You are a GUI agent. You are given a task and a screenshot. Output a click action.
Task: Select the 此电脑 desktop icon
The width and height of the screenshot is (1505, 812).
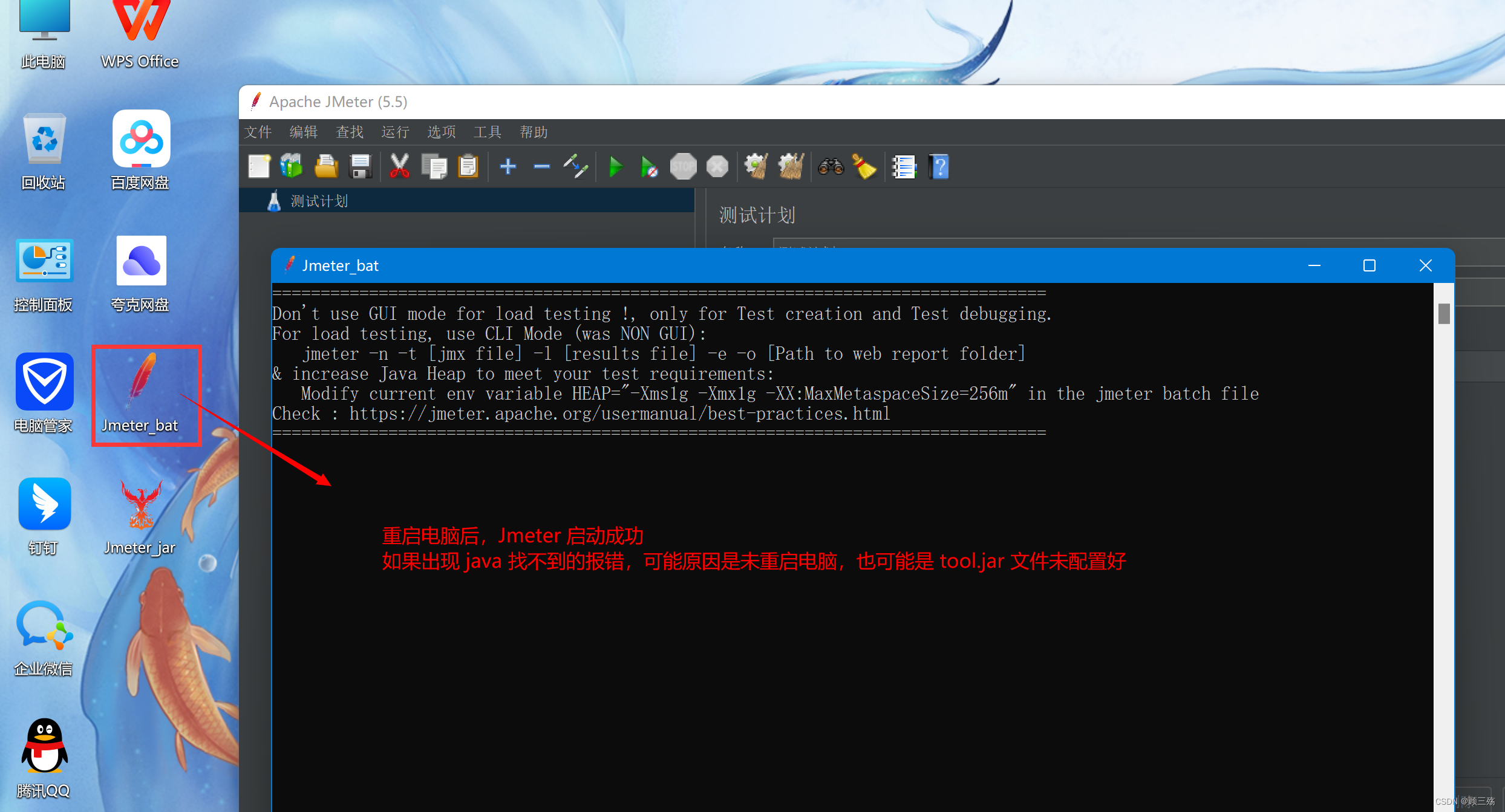pos(44,35)
